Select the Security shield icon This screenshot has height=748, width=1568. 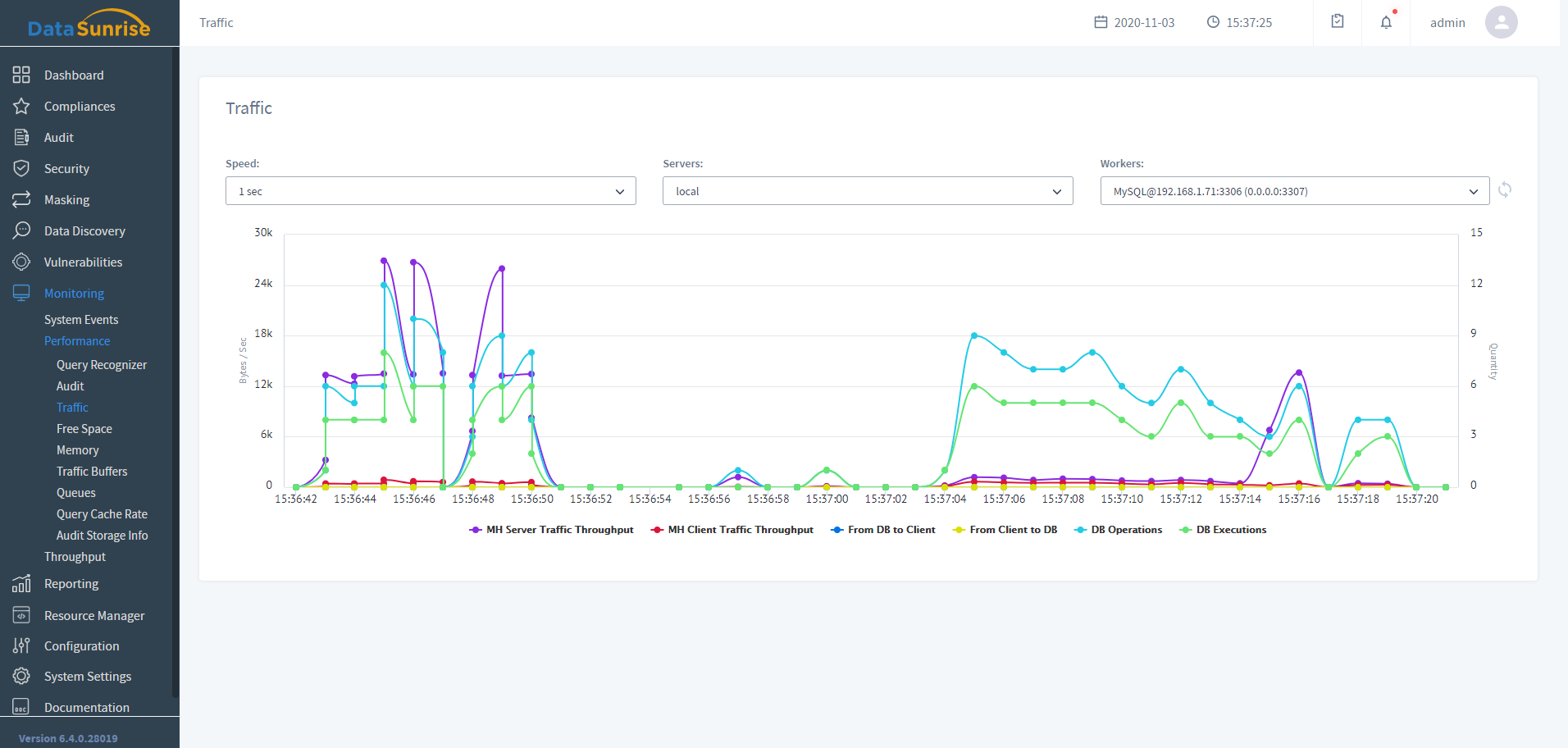coord(21,169)
